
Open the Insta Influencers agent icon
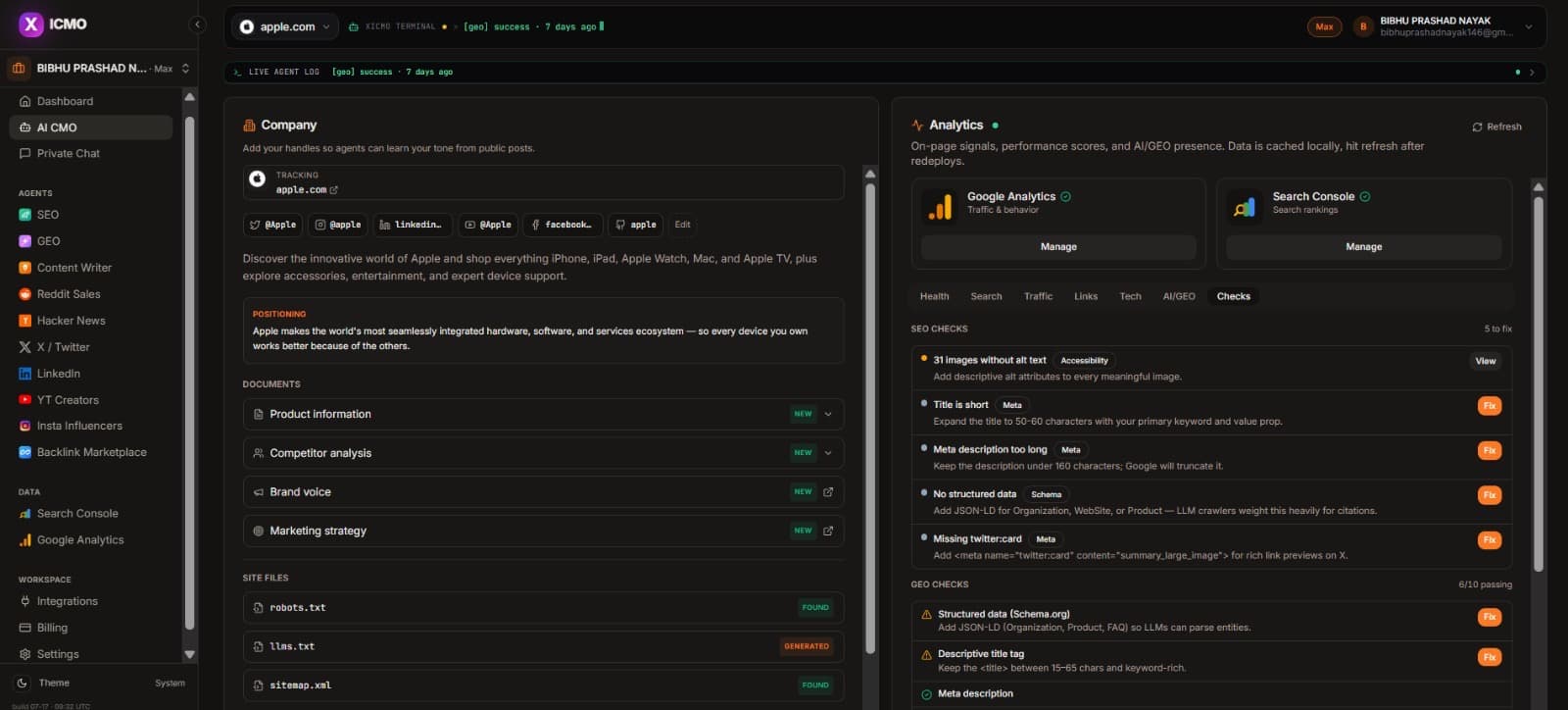(x=25, y=427)
